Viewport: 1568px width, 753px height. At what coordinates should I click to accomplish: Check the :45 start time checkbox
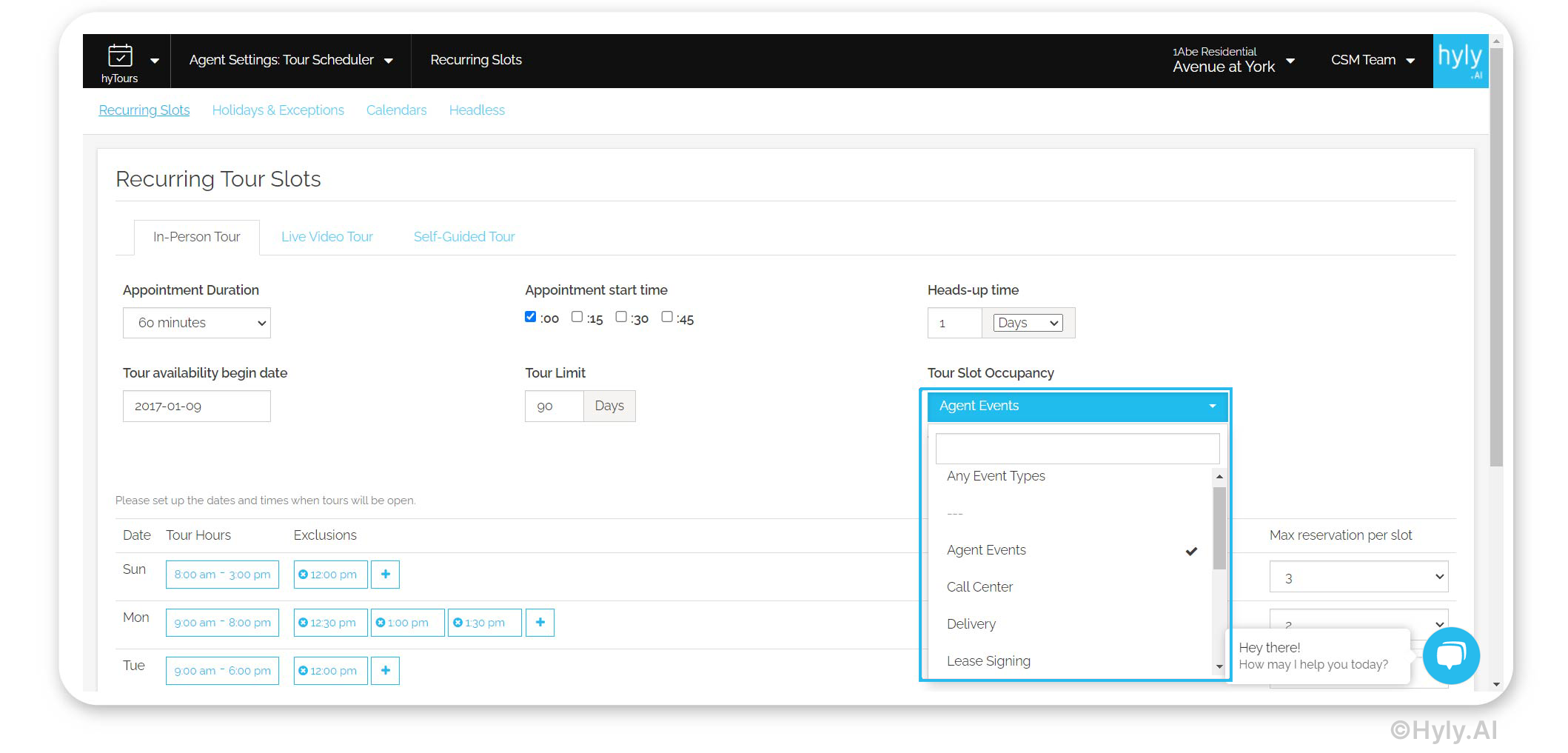(x=667, y=317)
